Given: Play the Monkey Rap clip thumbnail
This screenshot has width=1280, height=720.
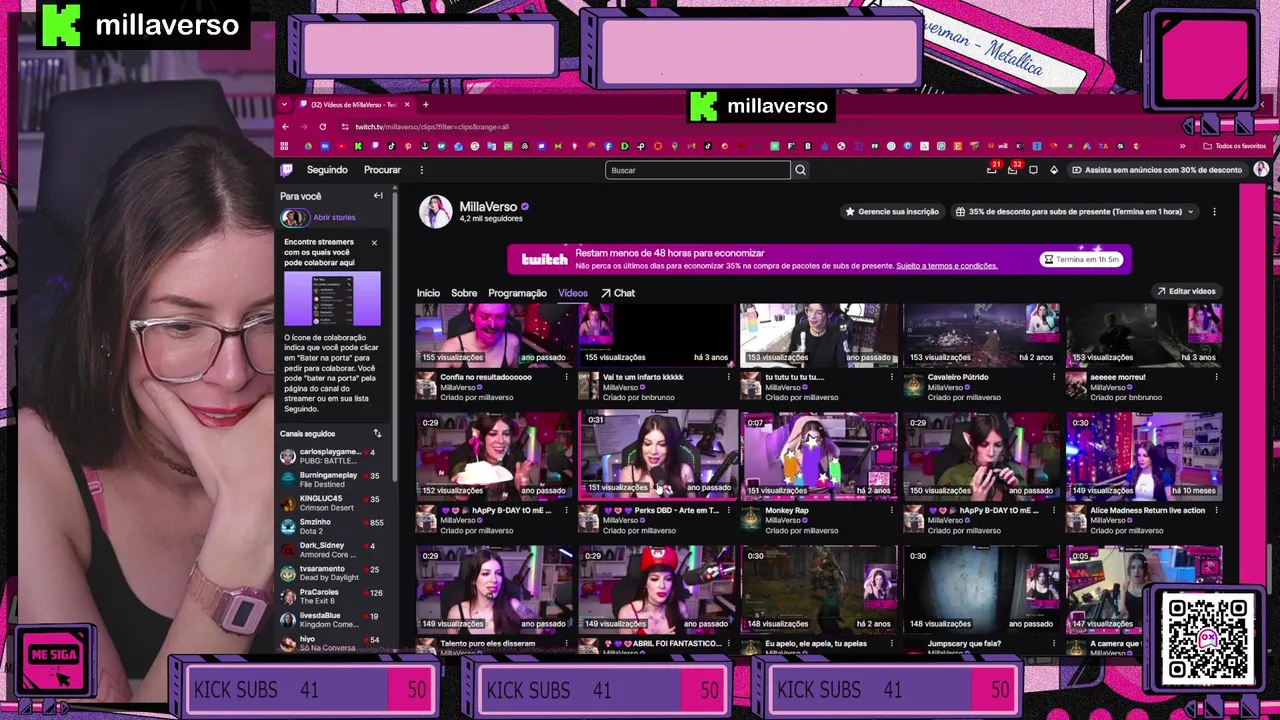Looking at the screenshot, I should click(819, 455).
